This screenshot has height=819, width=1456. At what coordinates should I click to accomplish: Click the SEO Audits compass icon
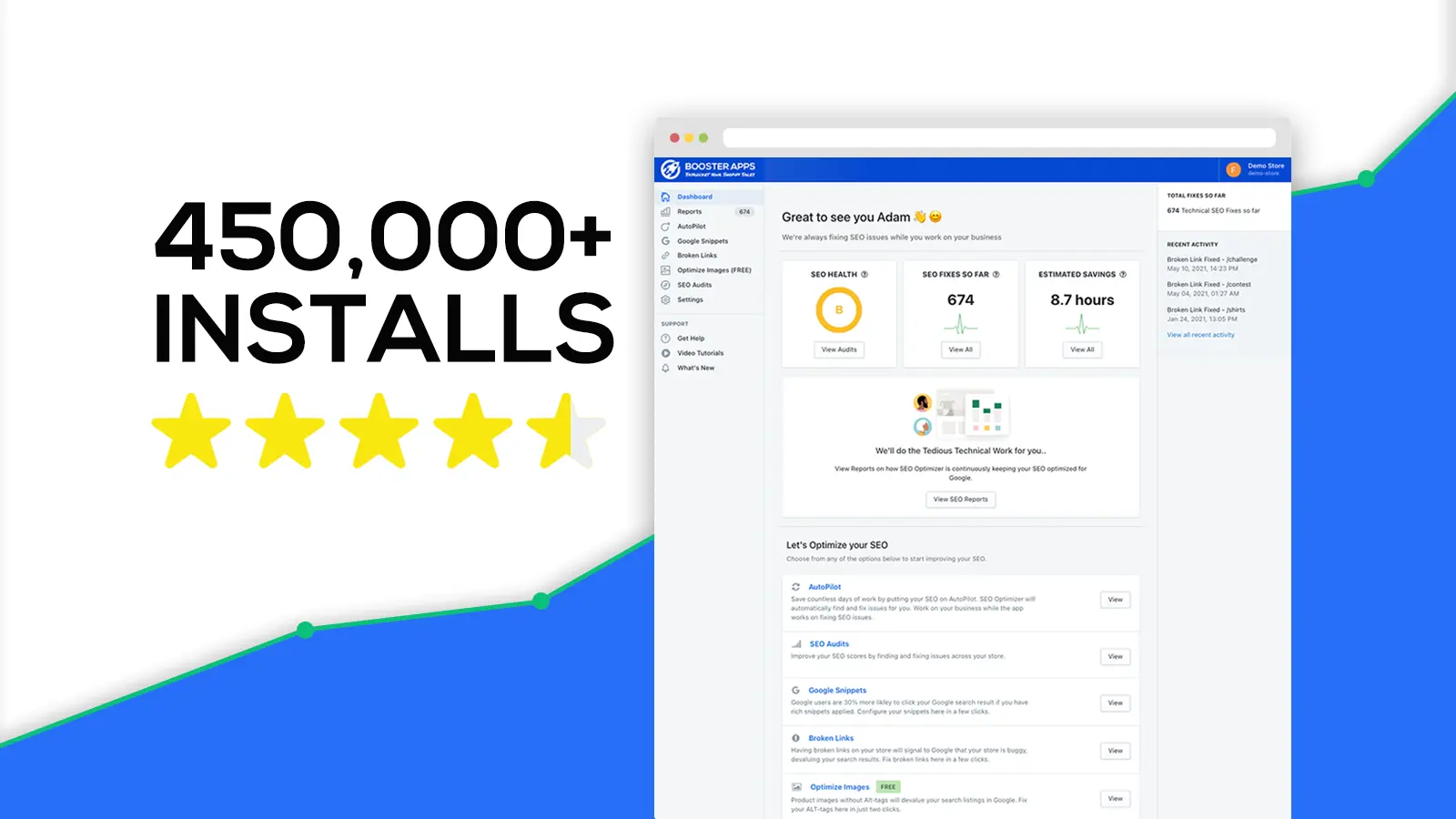pyautogui.click(x=665, y=285)
